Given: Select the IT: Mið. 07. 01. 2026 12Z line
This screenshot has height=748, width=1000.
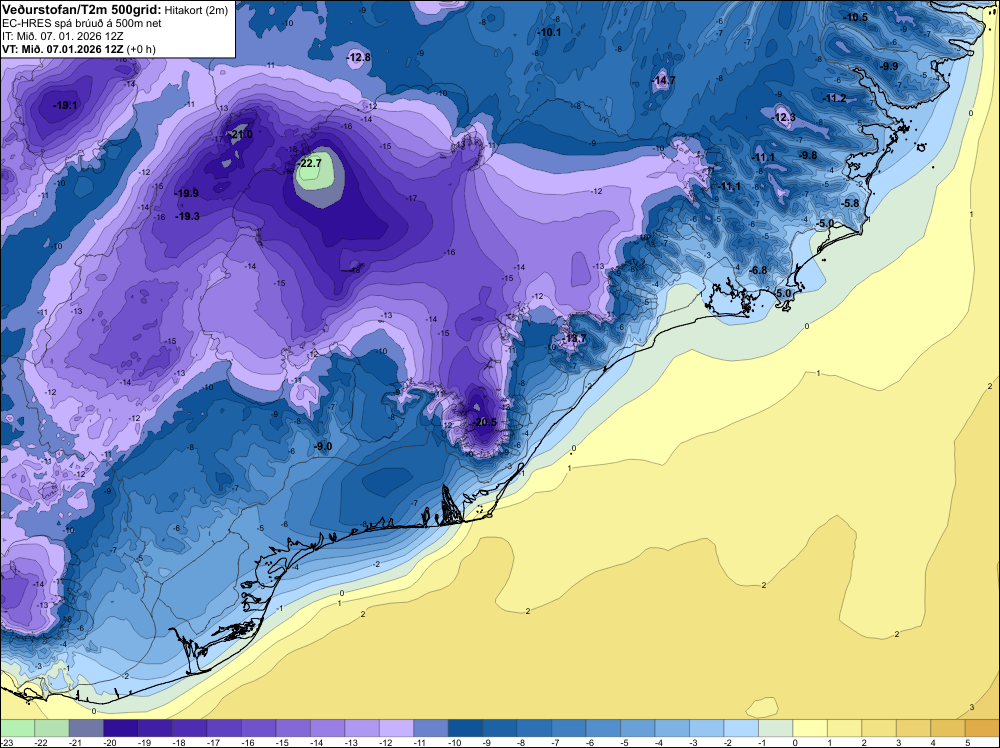Looking at the screenshot, I should point(62,36).
